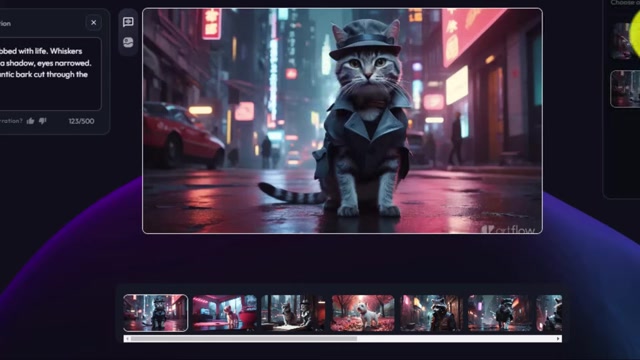Choose the first image variant on right

click(x=625, y=41)
